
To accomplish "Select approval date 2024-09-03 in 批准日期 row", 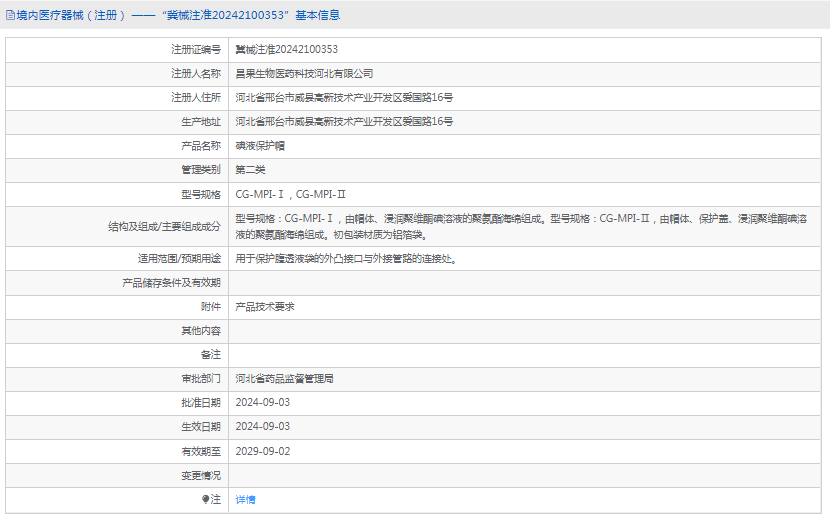I will (x=263, y=402).
